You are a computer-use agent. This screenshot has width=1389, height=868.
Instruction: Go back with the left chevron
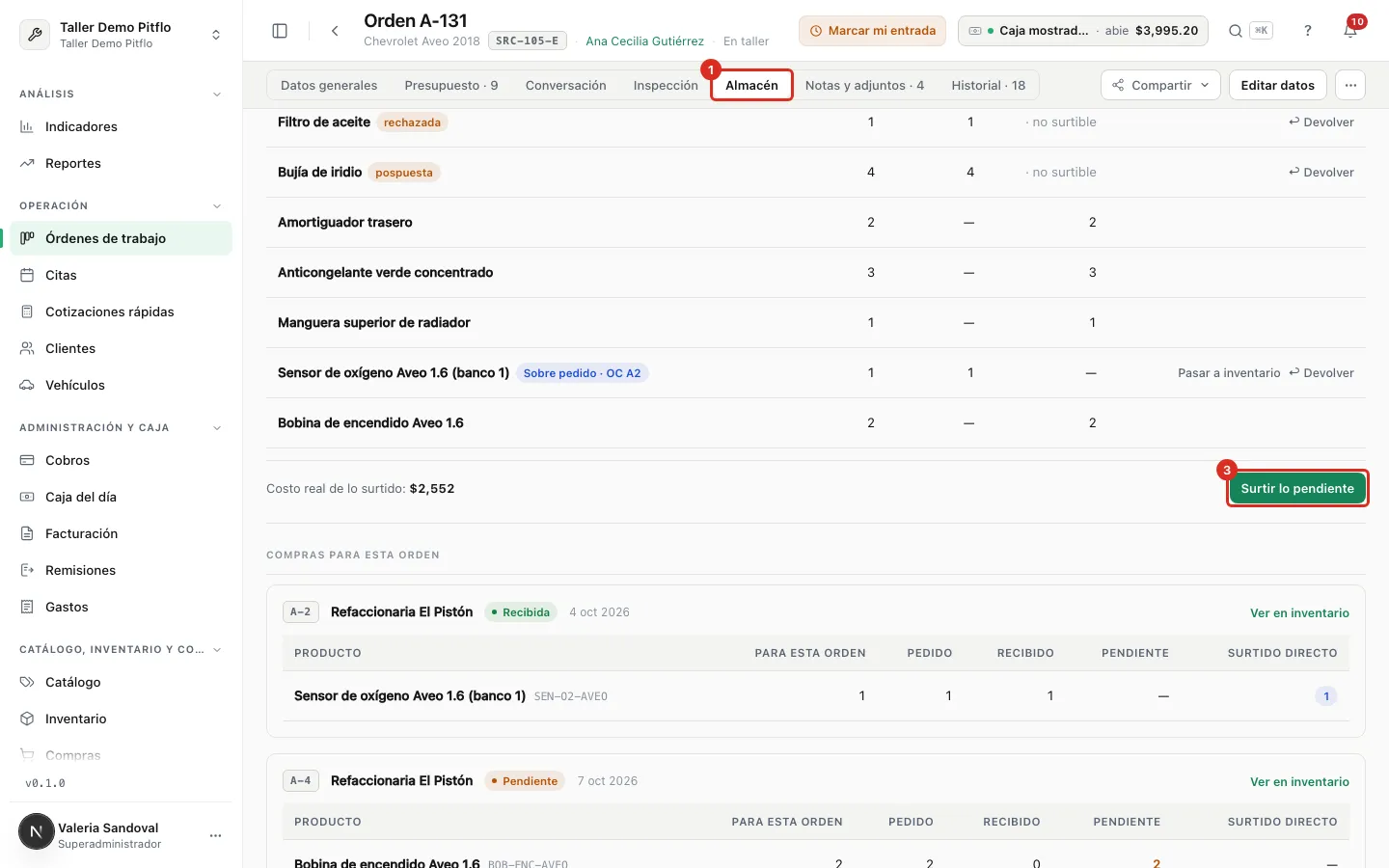[335, 31]
